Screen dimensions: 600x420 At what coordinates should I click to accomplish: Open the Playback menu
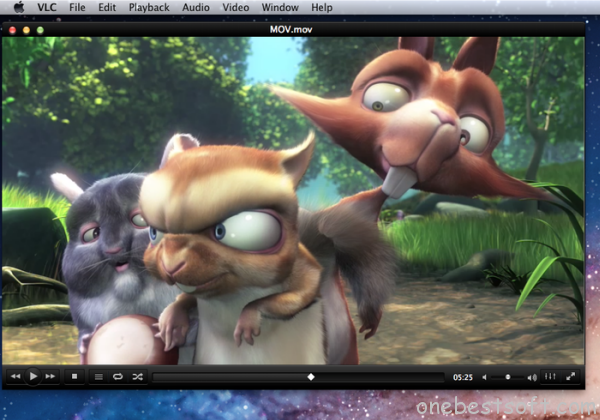click(148, 8)
